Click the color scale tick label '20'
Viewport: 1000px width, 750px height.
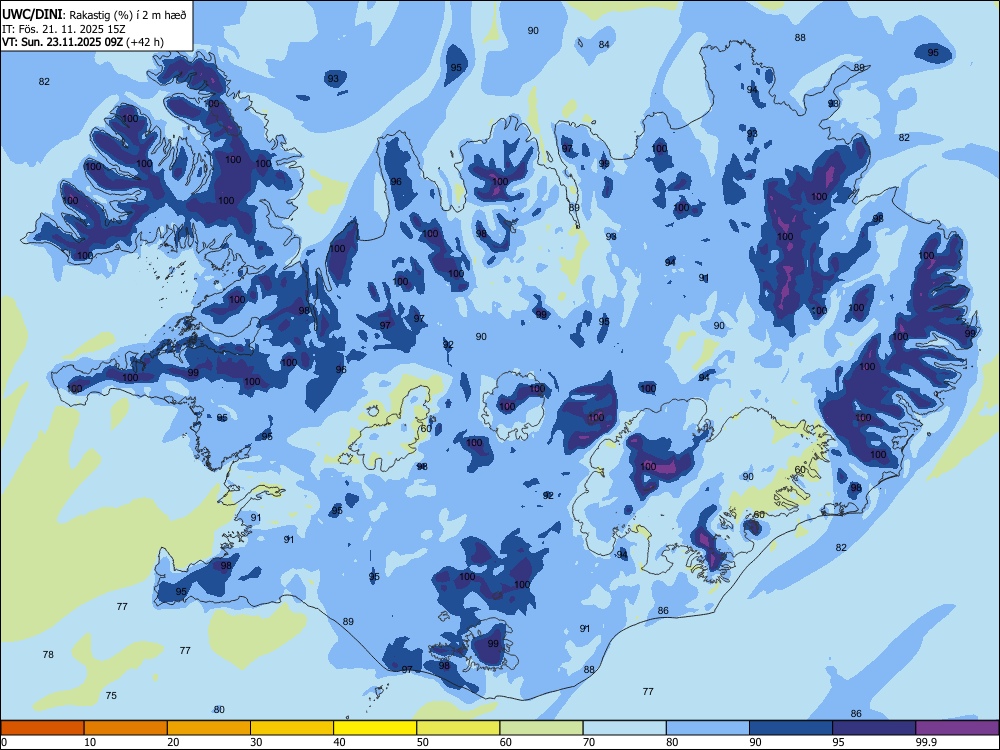(173, 742)
